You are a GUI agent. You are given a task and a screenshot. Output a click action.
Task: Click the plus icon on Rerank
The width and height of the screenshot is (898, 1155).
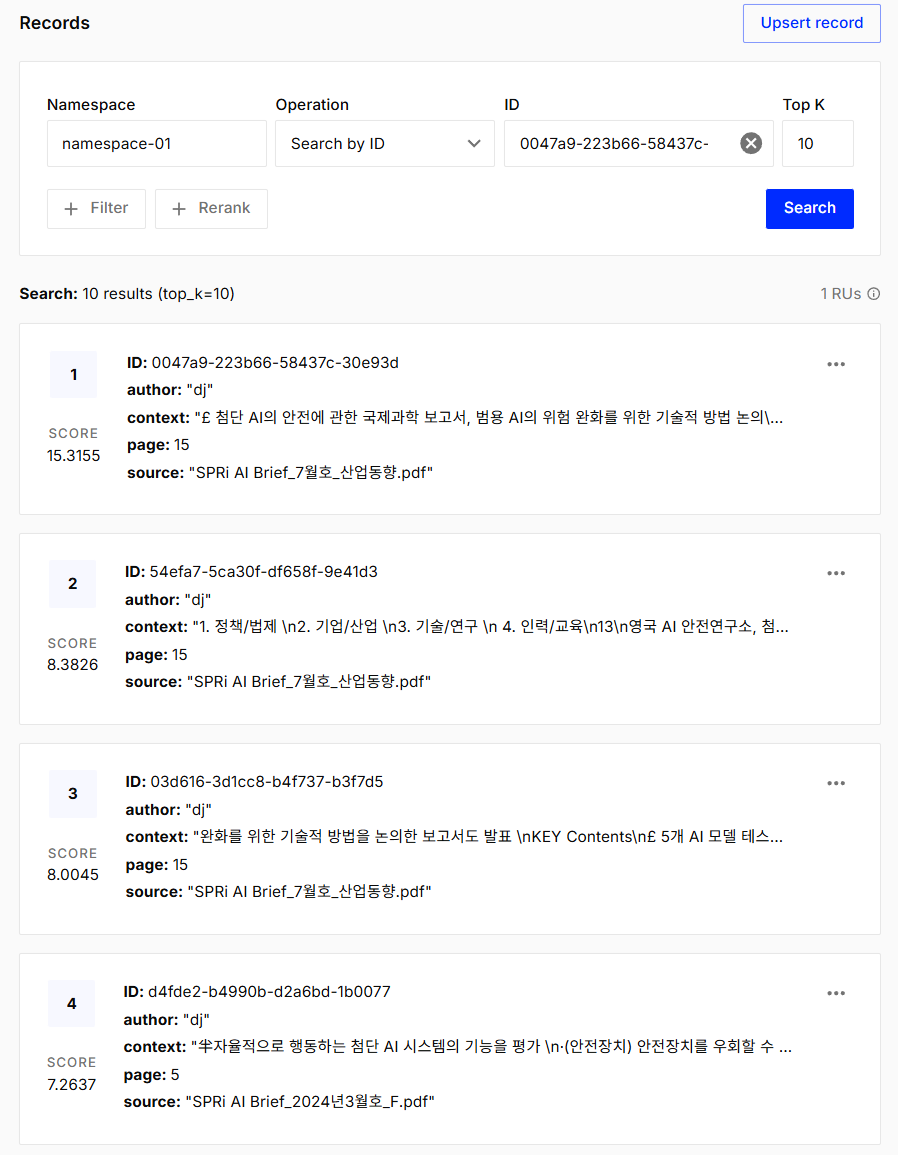click(x=179, y=208)
